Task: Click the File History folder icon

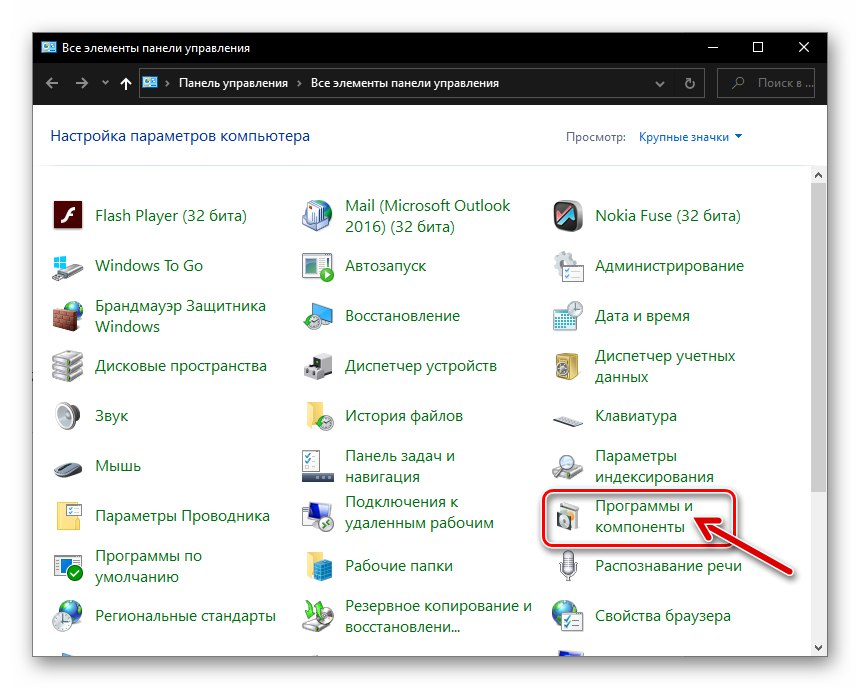Action: coord(317,416)
